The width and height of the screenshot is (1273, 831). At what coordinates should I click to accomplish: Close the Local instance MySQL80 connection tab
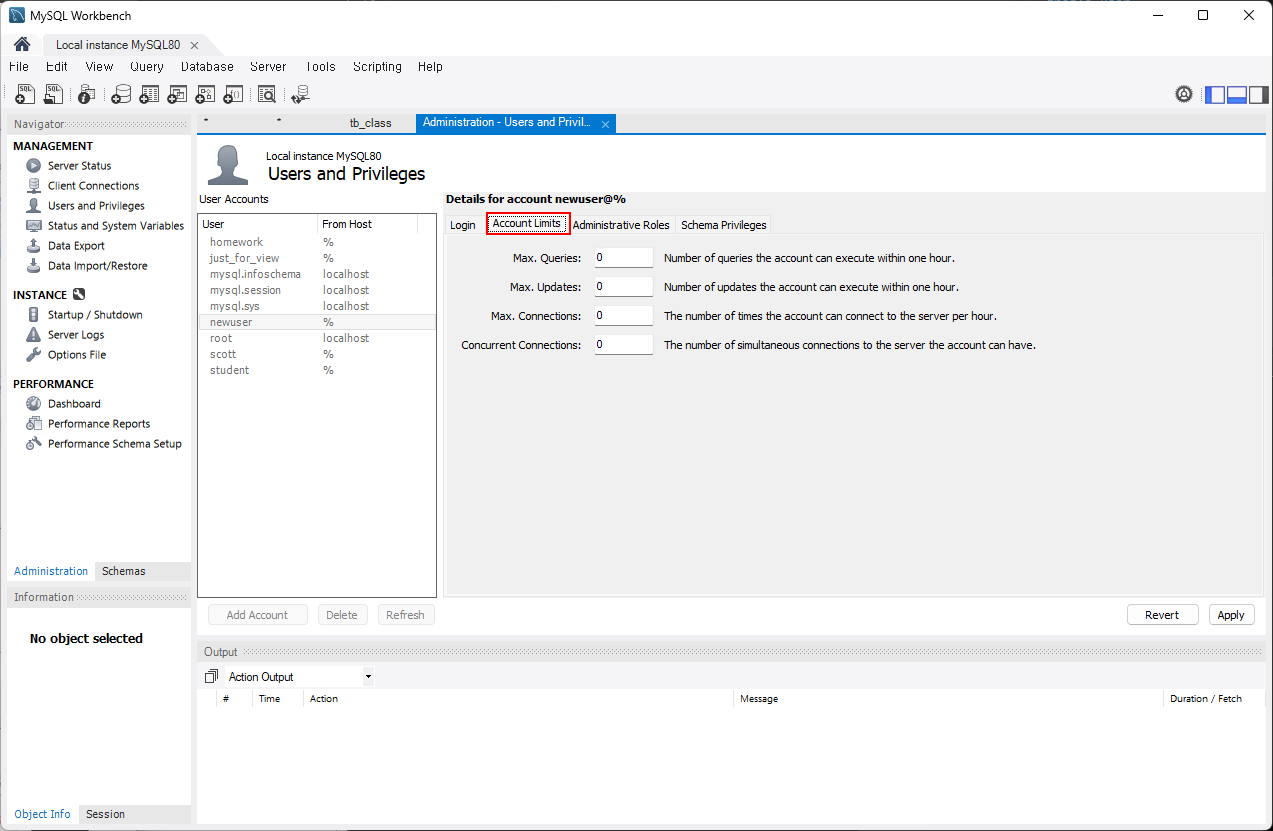coord(194,46)
